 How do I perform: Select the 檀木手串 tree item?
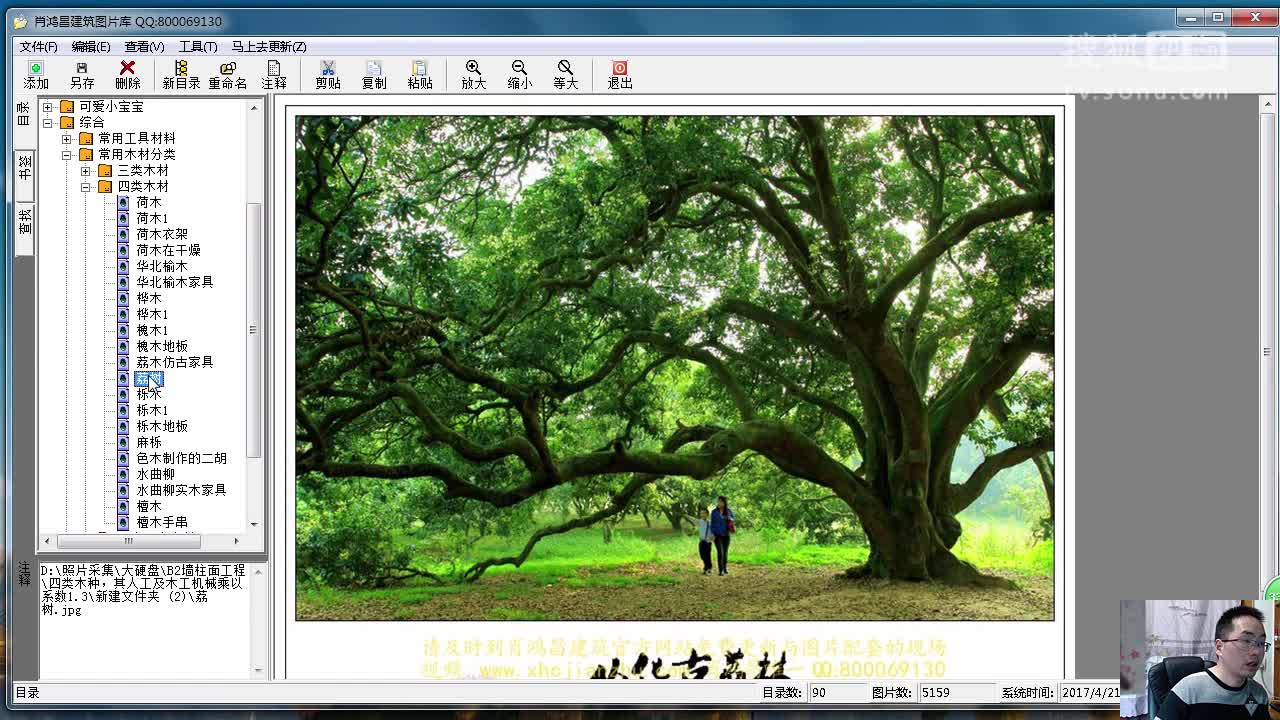[162, 522]
